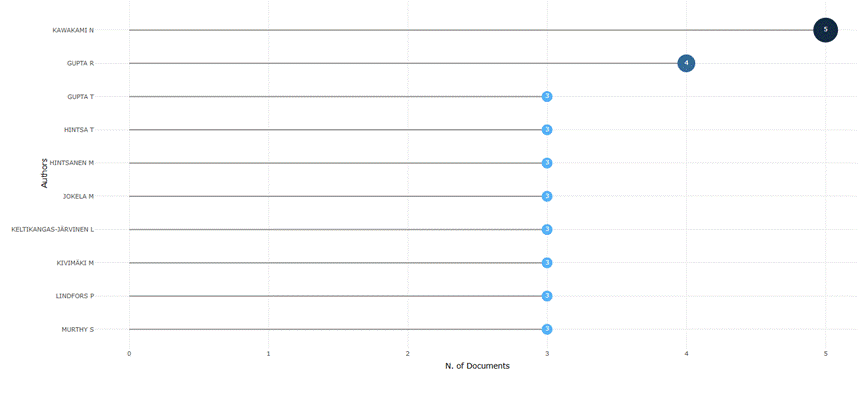Click the x-axis tick label 5
The width and height of the screenshot is (858, 400).
coord(825,353)
